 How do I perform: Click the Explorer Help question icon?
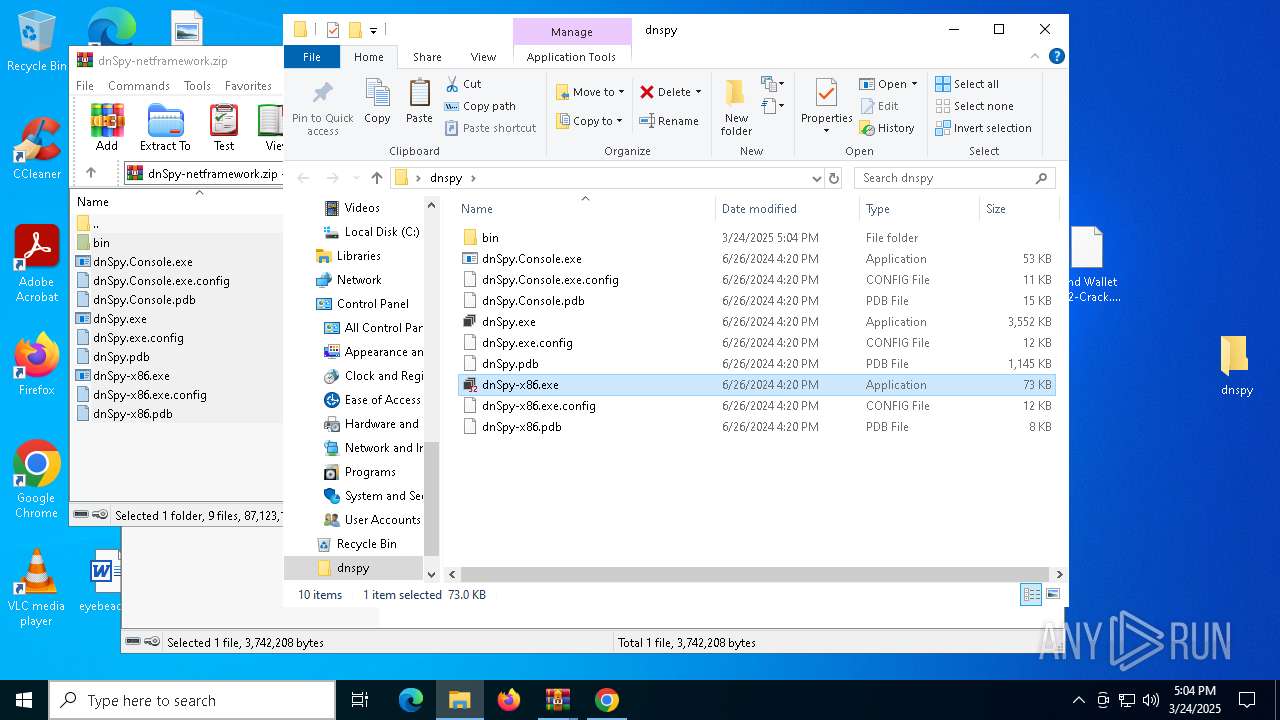(x=1057, y=57)
